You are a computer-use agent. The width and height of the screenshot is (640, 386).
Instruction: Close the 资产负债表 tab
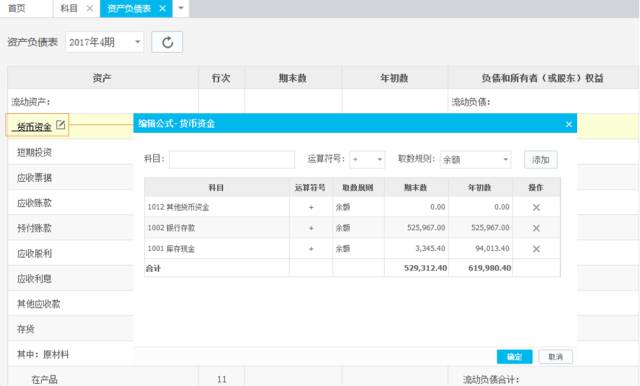tap(162, 8)
